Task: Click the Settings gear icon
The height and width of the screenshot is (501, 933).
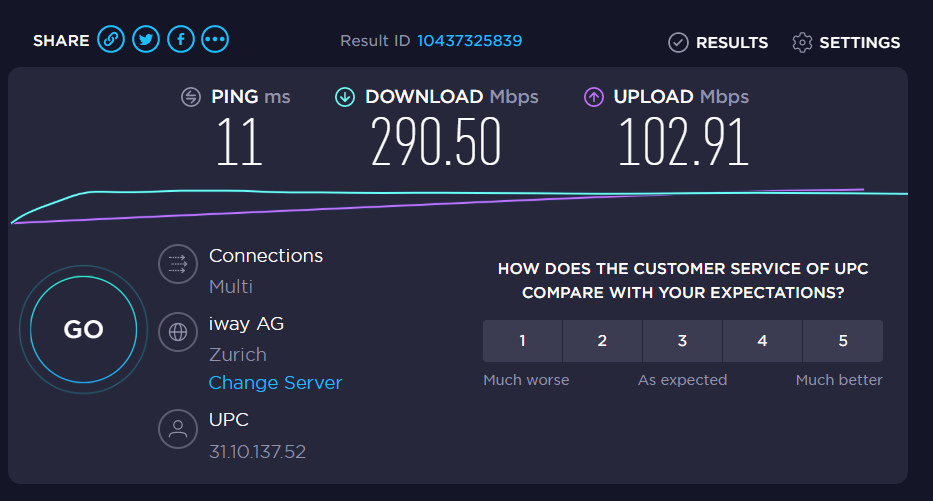Action: [802, 42]
